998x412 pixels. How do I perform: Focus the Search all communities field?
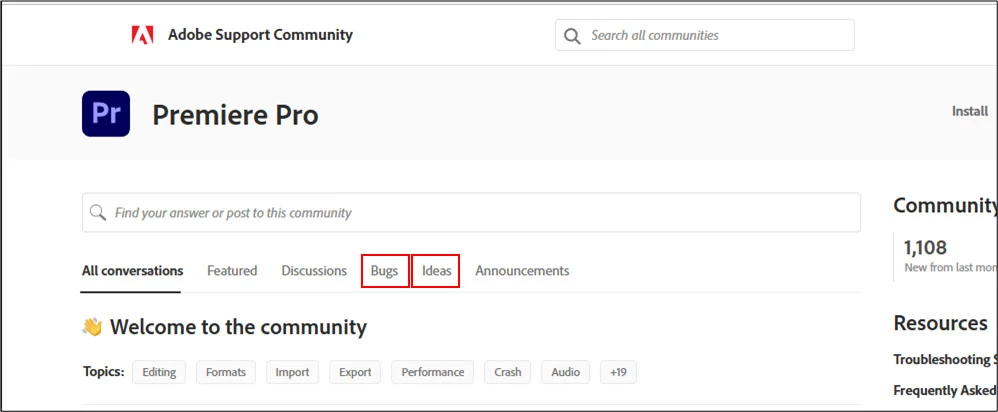[705, 35]
